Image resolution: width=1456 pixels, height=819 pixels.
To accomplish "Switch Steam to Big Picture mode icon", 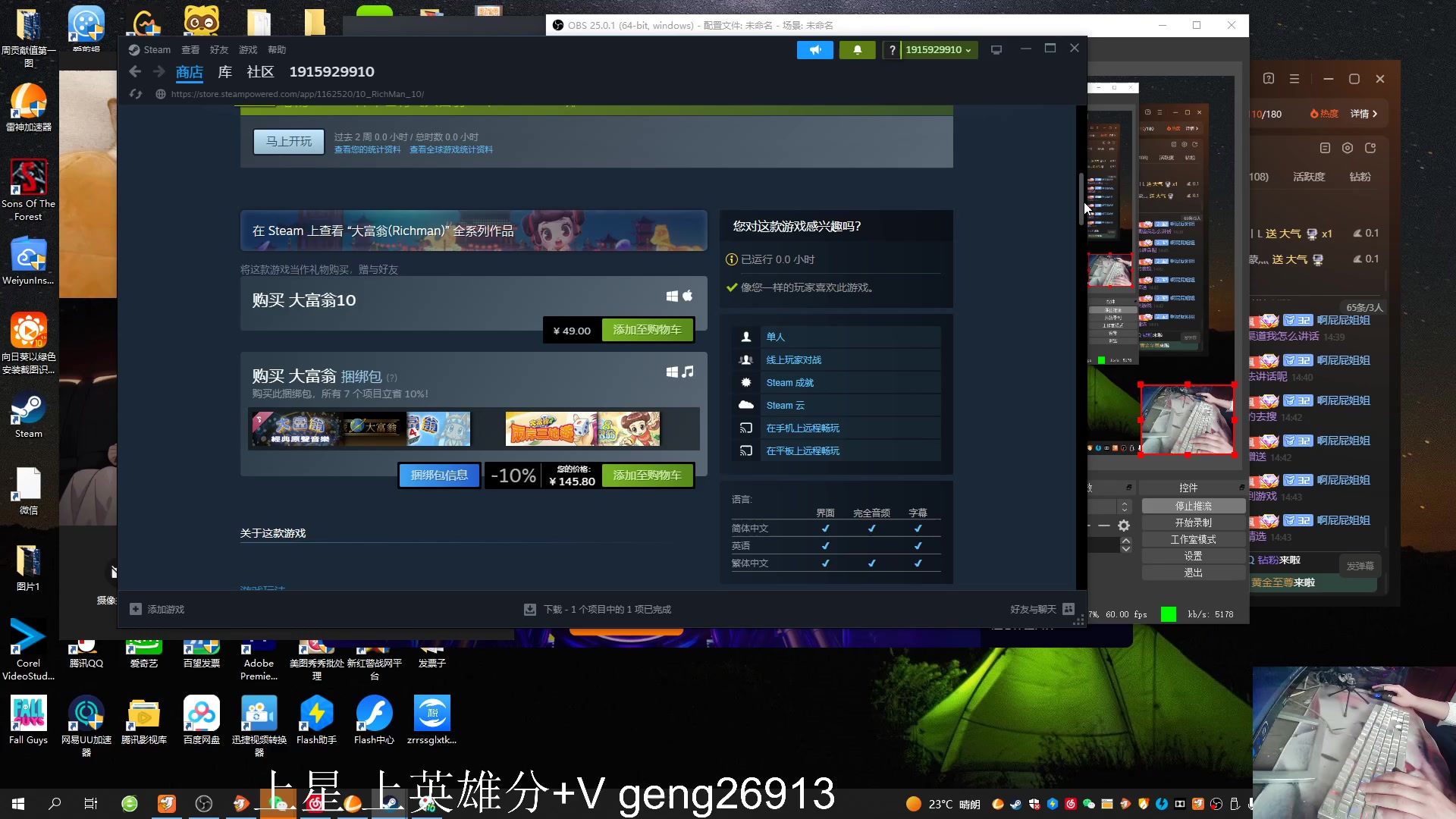I will tap(996, 50).
